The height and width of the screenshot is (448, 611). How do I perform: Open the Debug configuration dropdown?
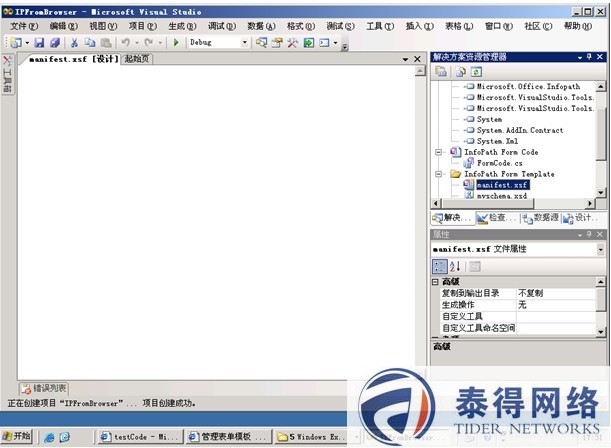[x=245, y=42]
